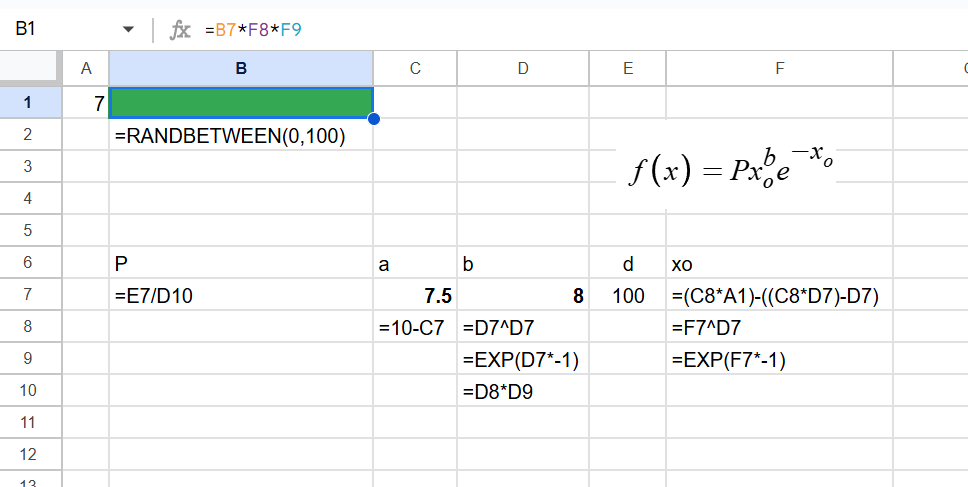
Task: Click cell containing =D8*D9
Action: tap(523, 391)
